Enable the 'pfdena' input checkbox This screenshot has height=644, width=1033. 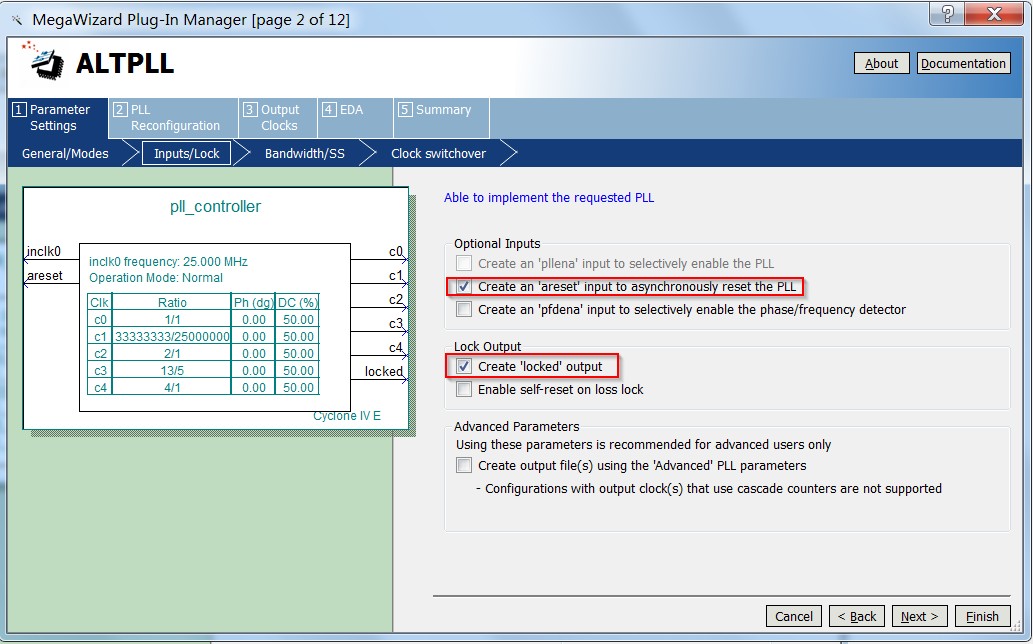(x=464, y=310)
